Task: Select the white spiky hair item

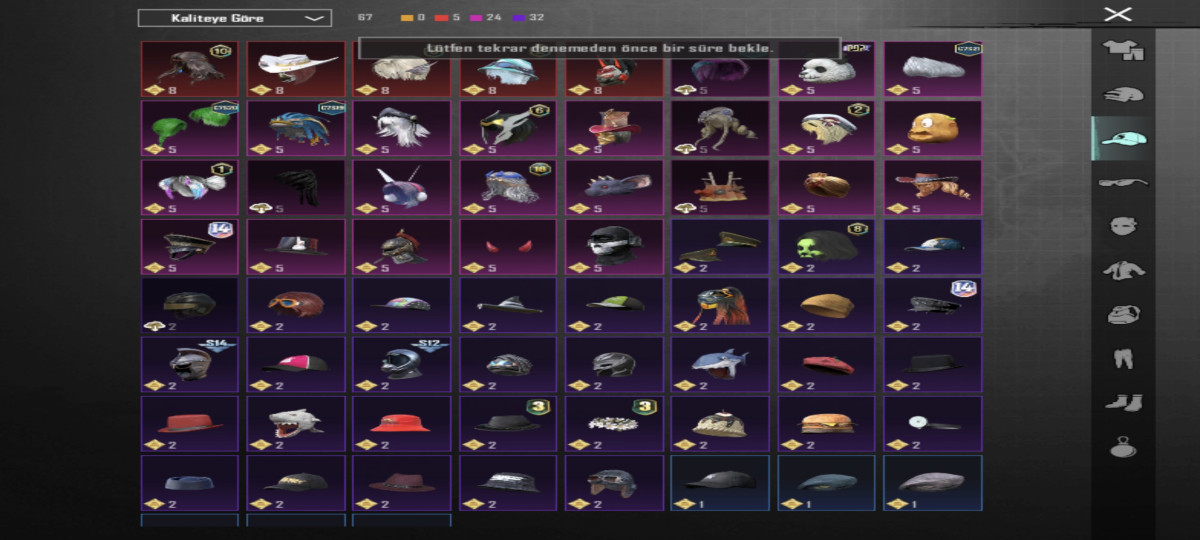Action: (x=402, y=128)
